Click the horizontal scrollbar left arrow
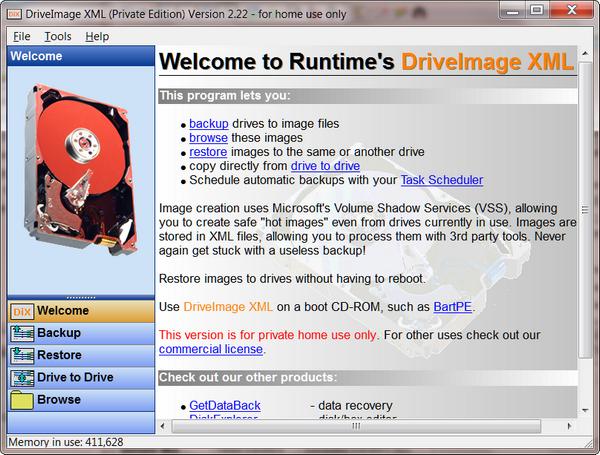The width and height of the screenshot is (600, 455). click(x=163, y=426)
